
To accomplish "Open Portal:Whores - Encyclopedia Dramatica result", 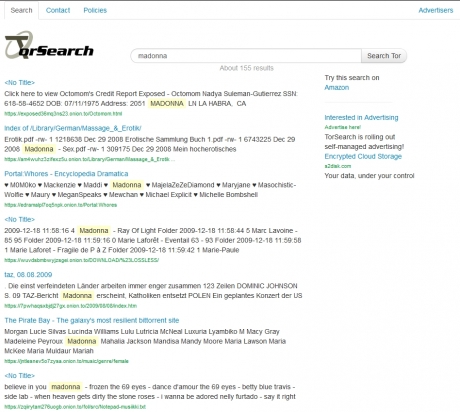I will [66, 174].
